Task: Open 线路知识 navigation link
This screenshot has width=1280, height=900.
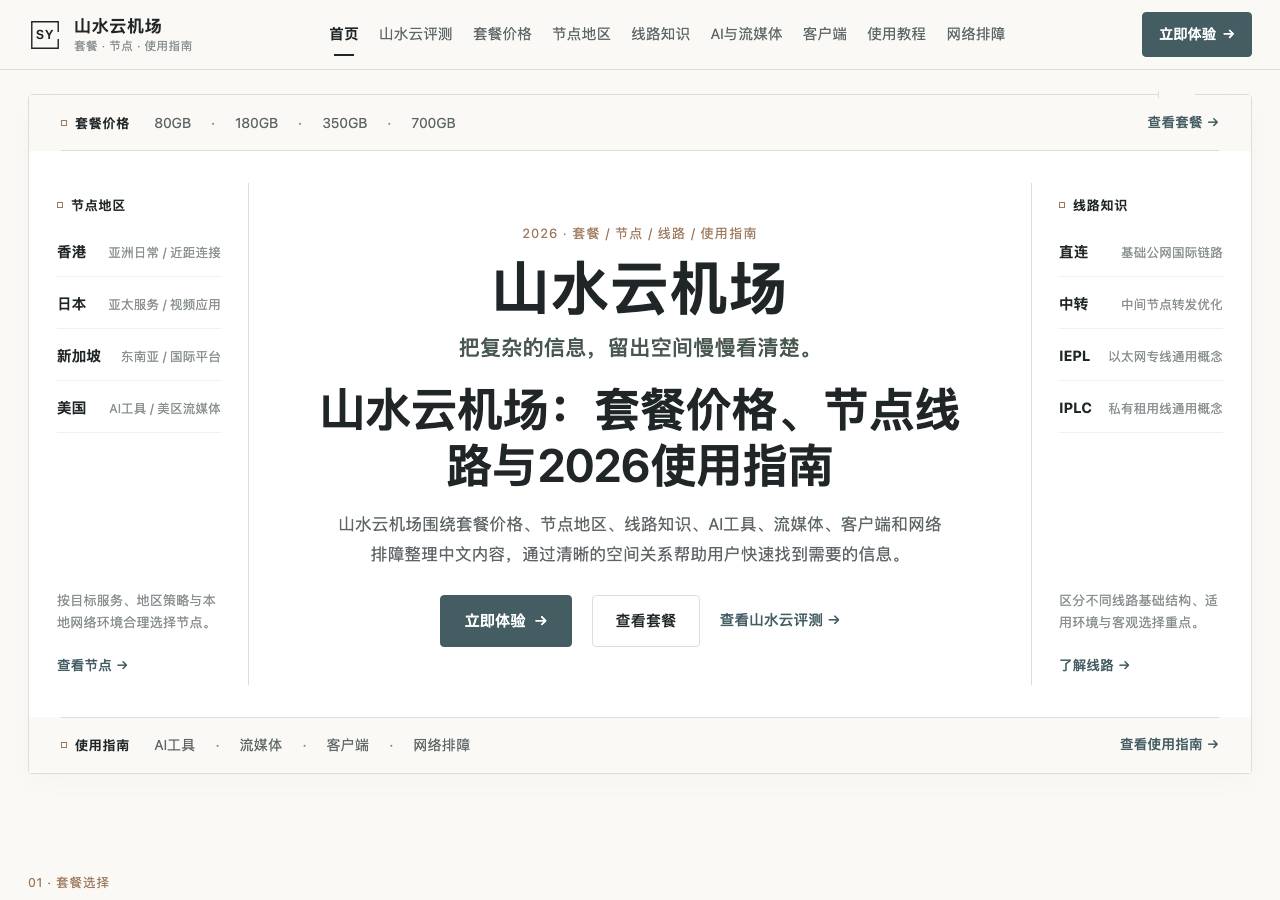Action: pyautogui.click(x=661, y=34)
